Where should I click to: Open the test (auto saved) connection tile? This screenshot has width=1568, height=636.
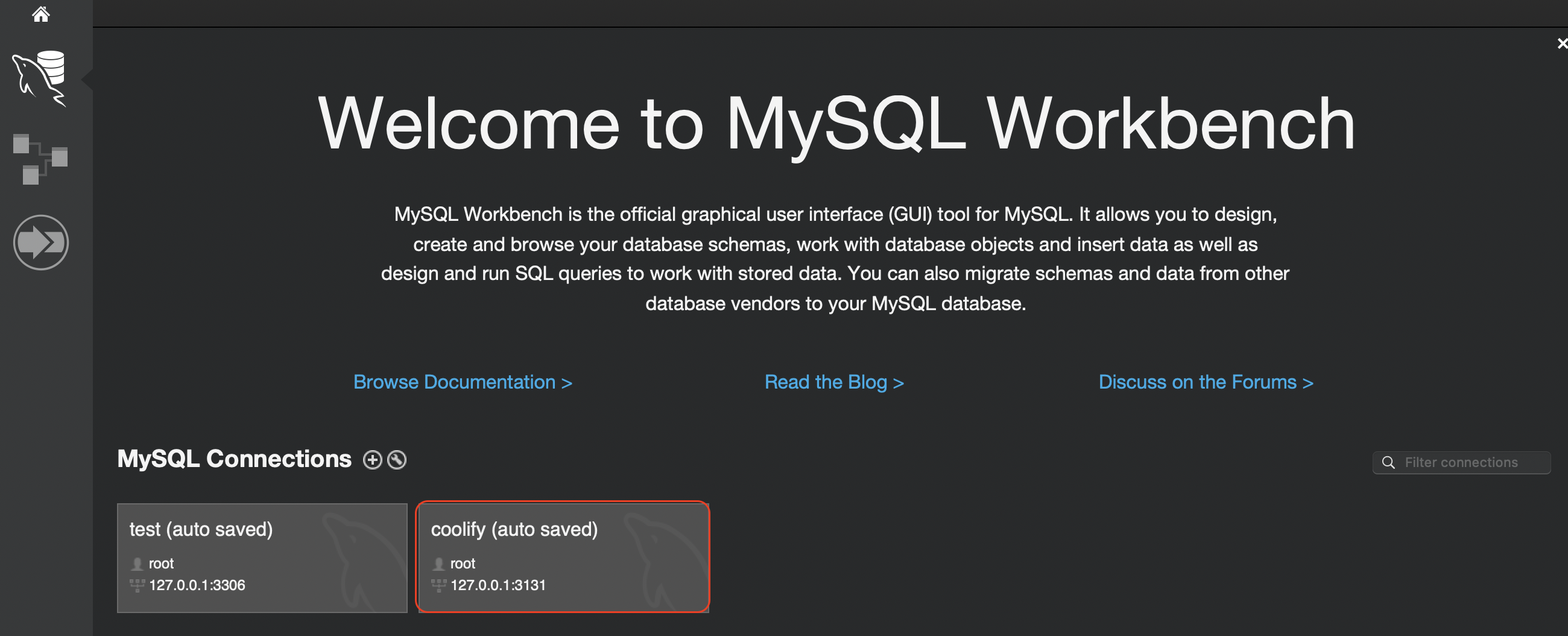click(x=262, y=558)
